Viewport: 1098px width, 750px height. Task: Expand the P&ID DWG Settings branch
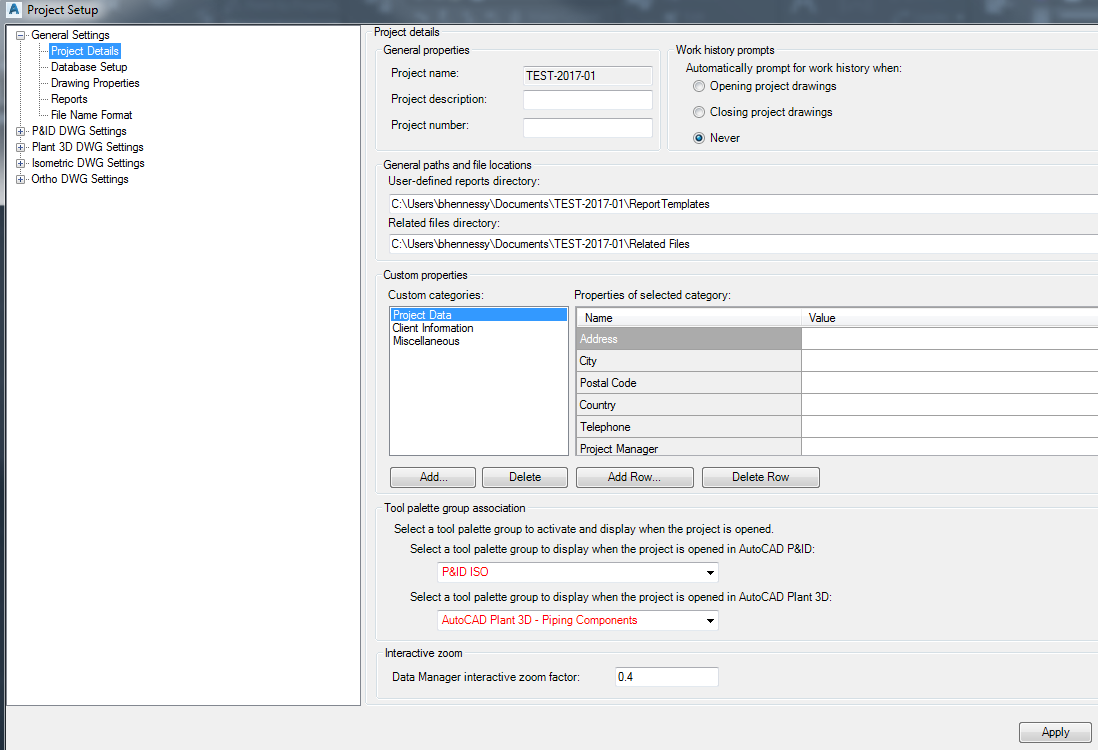(21, 130)
